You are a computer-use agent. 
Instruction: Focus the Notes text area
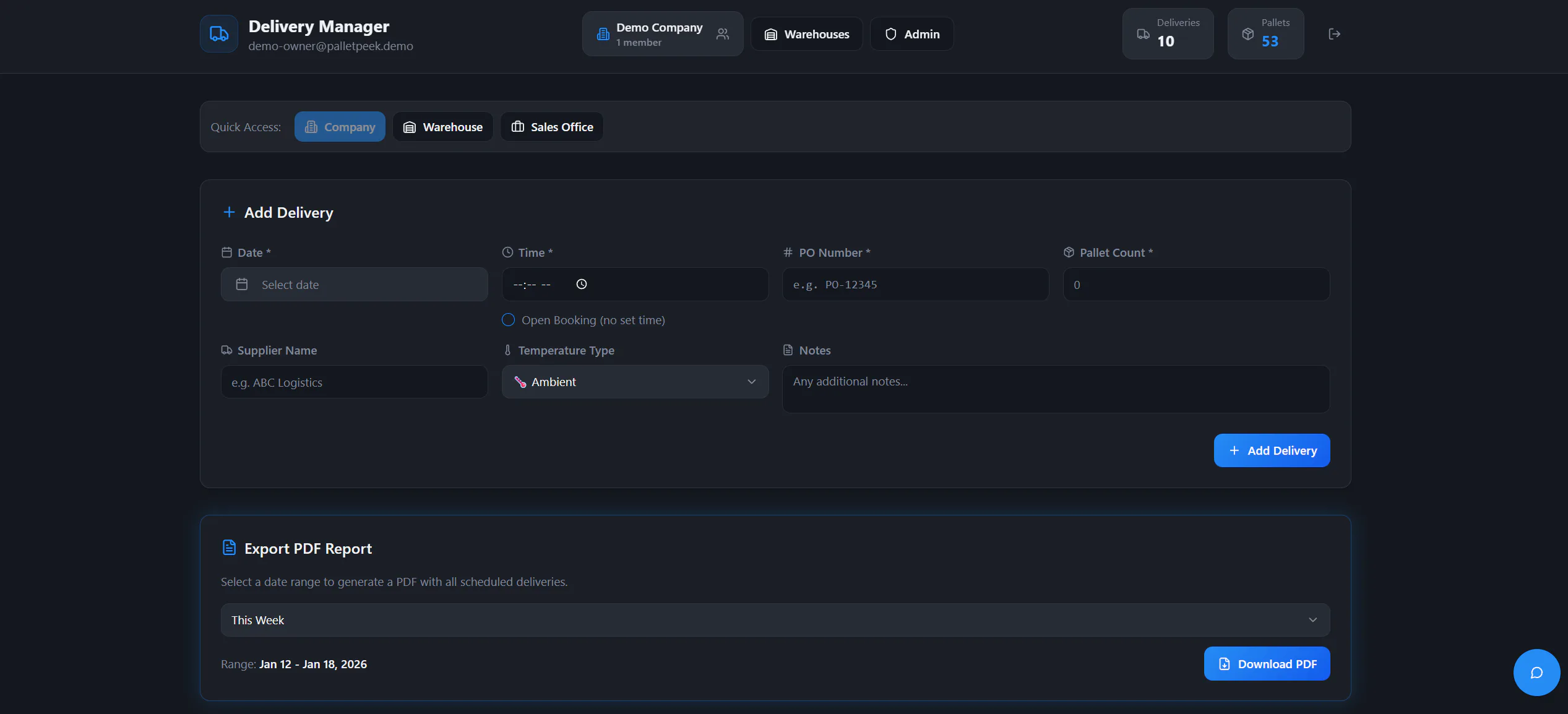[1056, 389]
